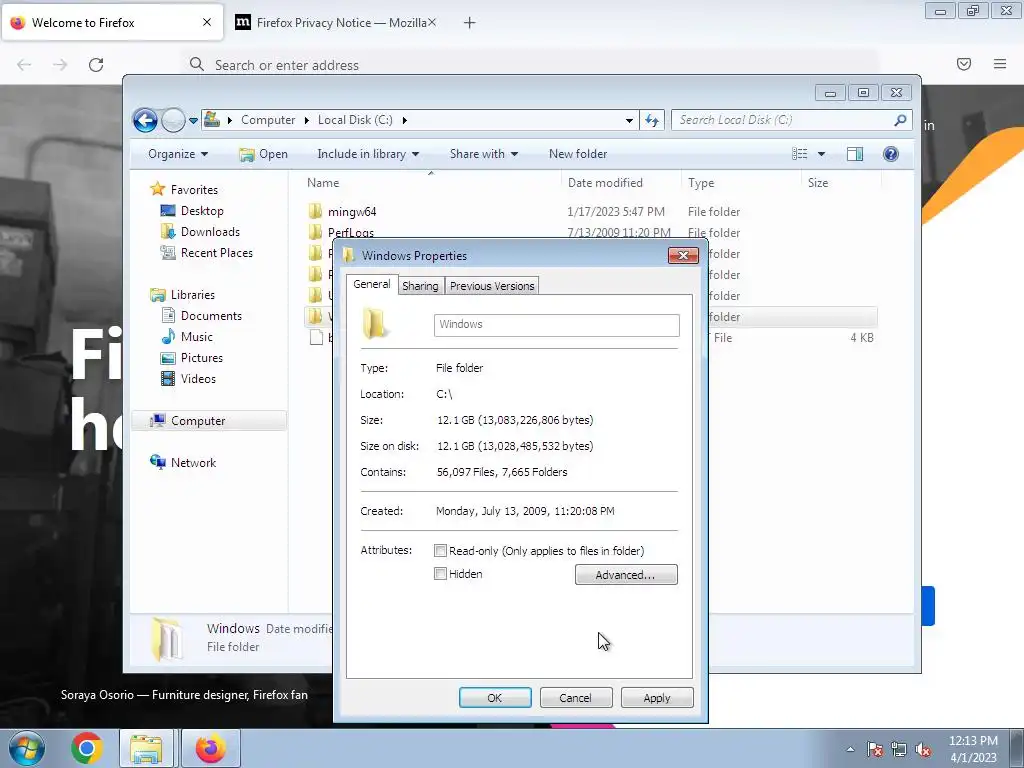Open the Pictures library
This screenshot has width=1024, height=768.
pos(201,358)
